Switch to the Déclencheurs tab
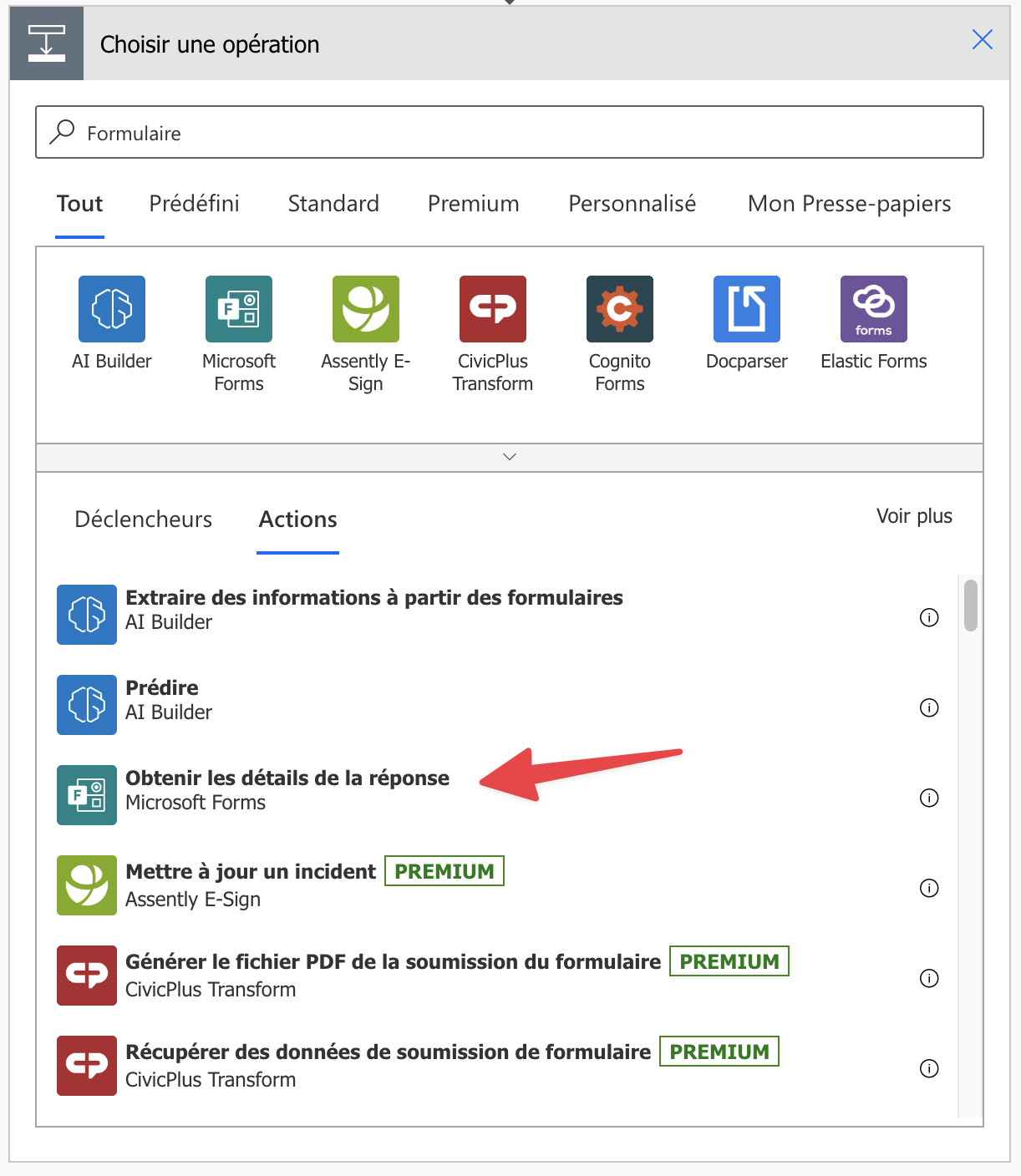Viewport: 1021px width, 1176px height. tap(144, 520)
